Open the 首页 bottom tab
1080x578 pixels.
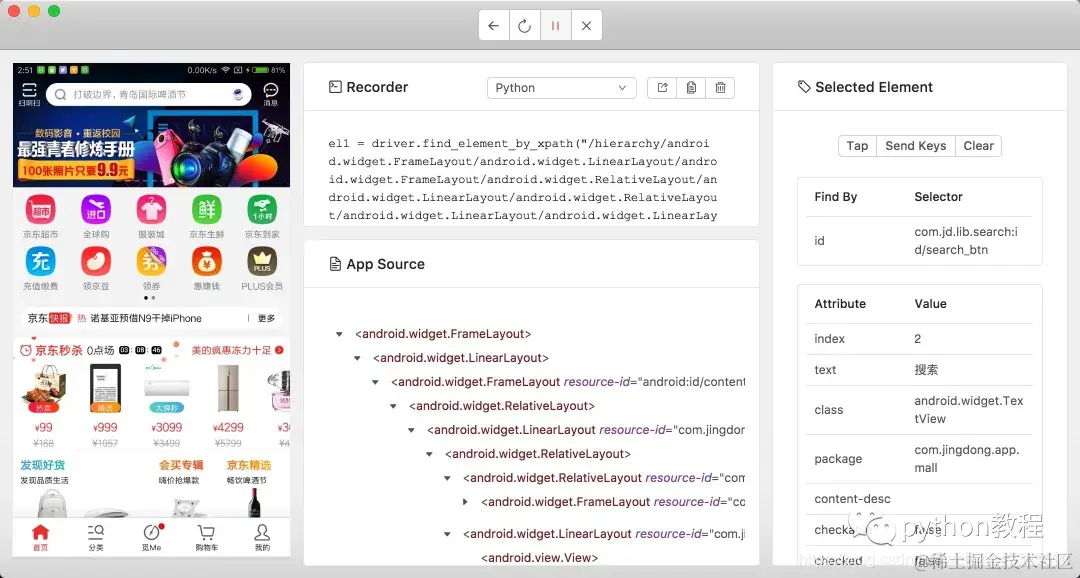point(41,537)
